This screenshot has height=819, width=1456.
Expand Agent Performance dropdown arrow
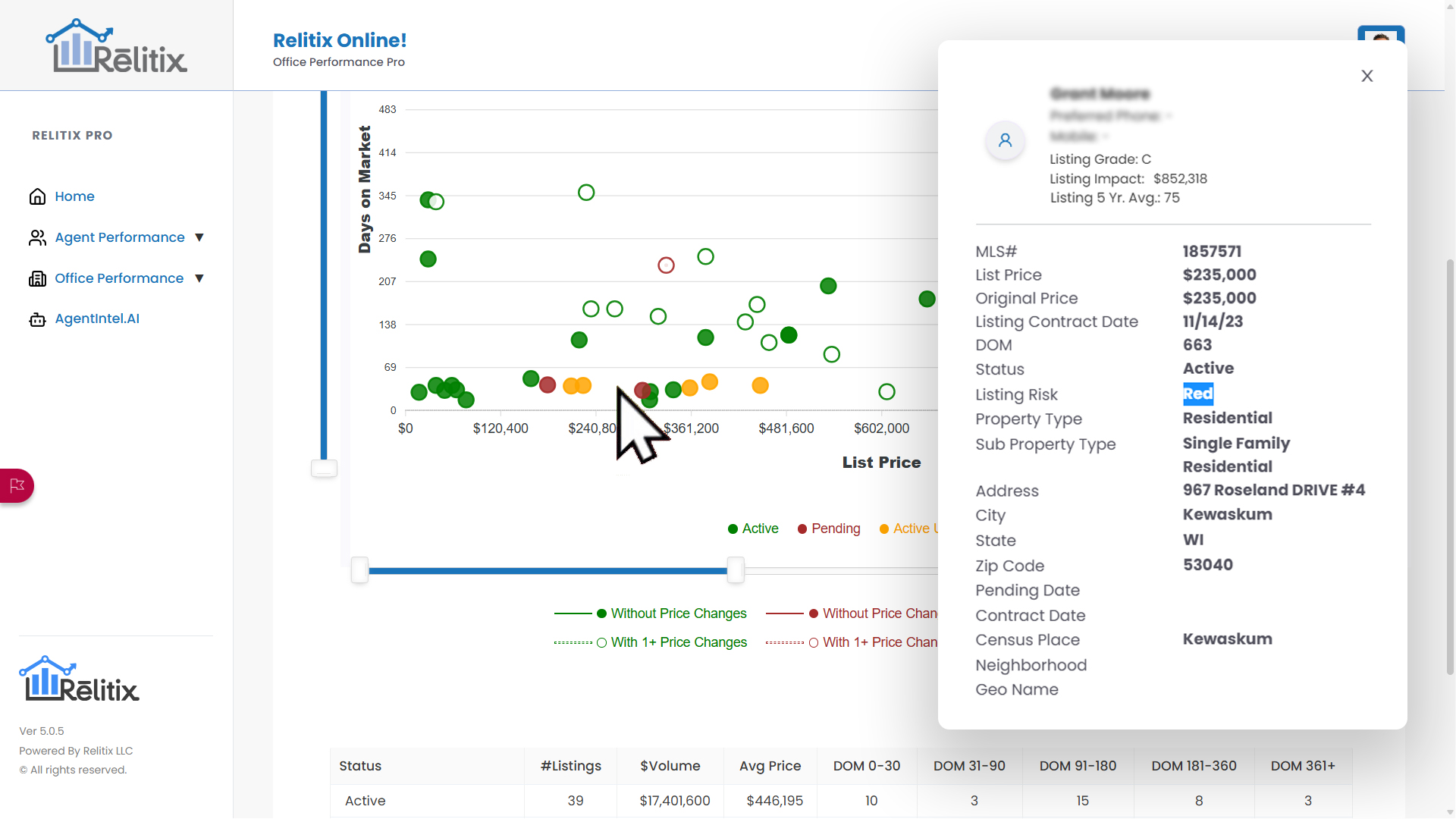[199, 237]
